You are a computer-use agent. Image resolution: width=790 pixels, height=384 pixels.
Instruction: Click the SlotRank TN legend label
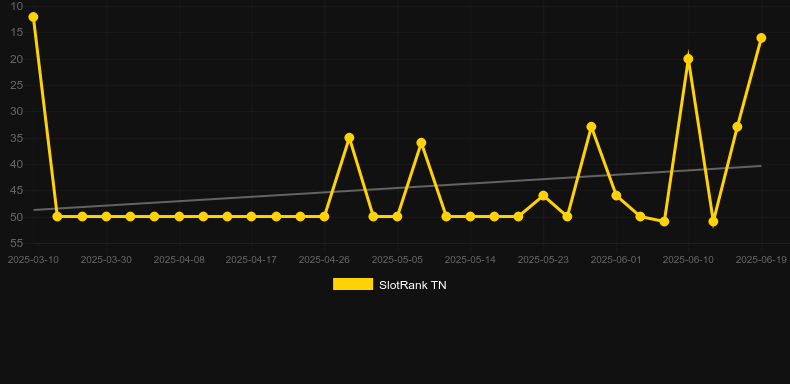413,285
